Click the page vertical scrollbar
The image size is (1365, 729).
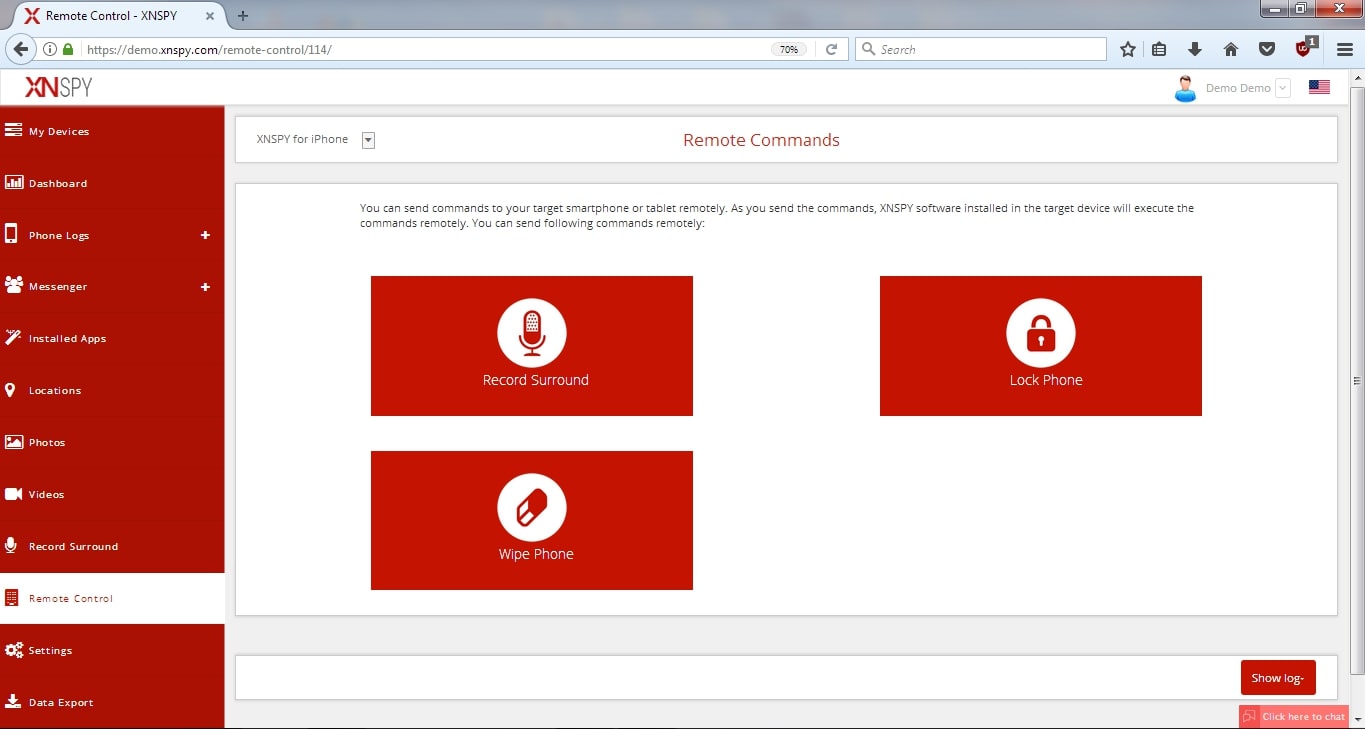point(1357,380)
